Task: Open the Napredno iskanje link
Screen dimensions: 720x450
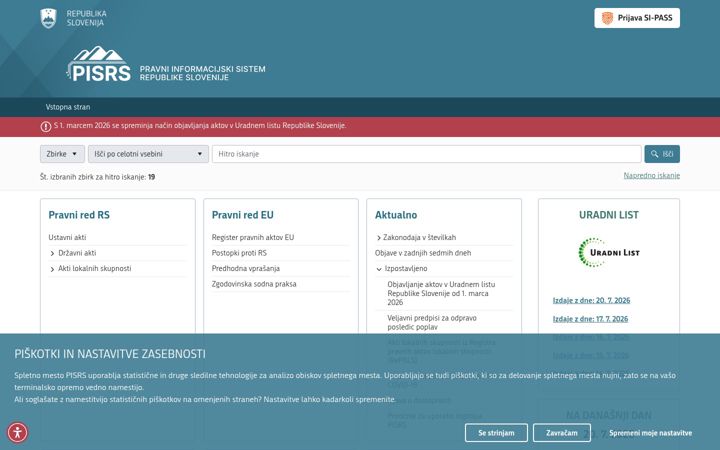Action: pyautogui.click(x=652, y=175)
